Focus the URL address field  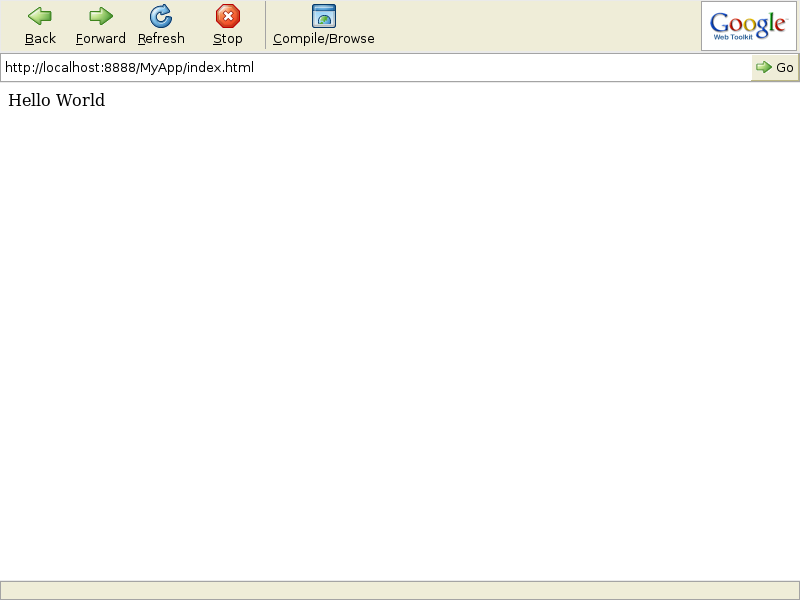(x=500, y=68)
